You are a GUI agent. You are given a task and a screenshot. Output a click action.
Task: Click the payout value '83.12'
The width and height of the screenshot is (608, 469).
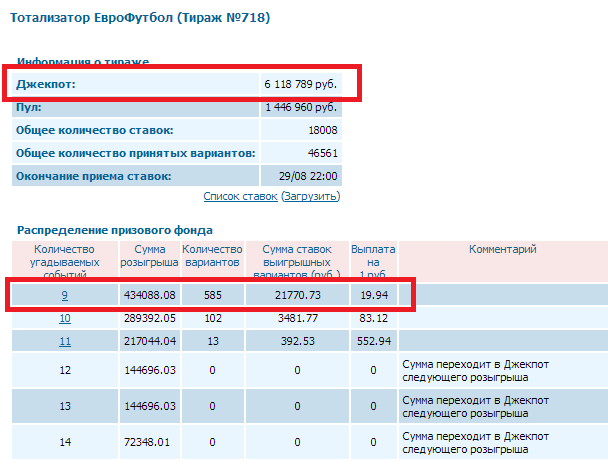point(373,318)
